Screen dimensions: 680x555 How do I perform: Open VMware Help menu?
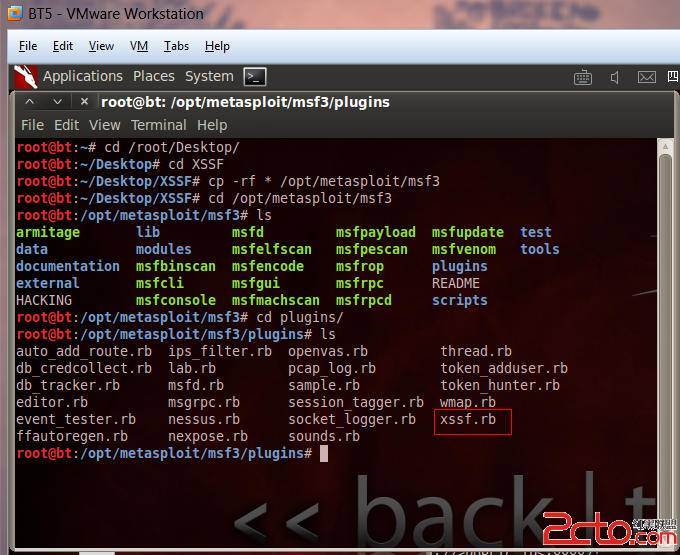point(217,46)
